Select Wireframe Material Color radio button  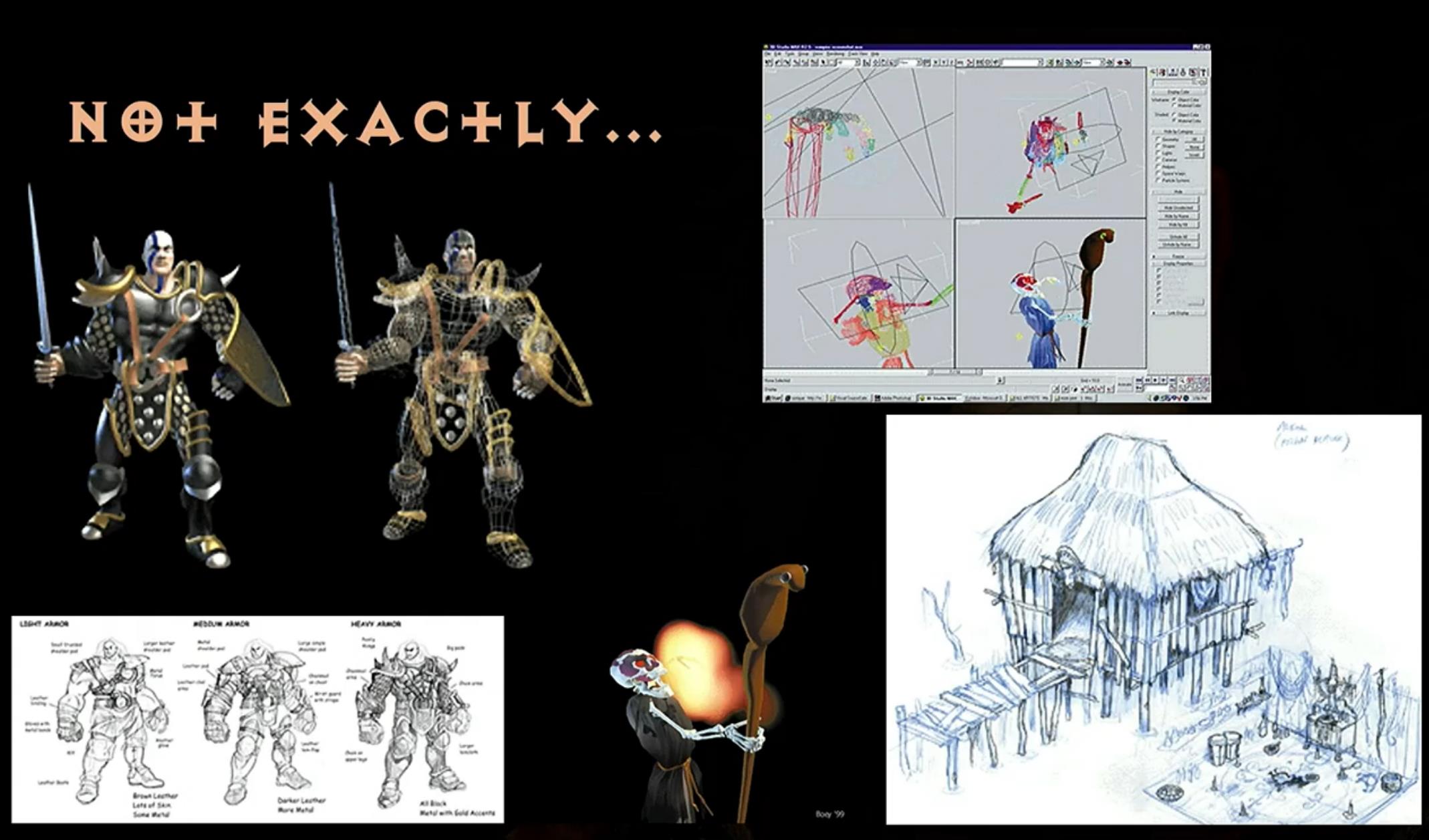coord(1174,105)
